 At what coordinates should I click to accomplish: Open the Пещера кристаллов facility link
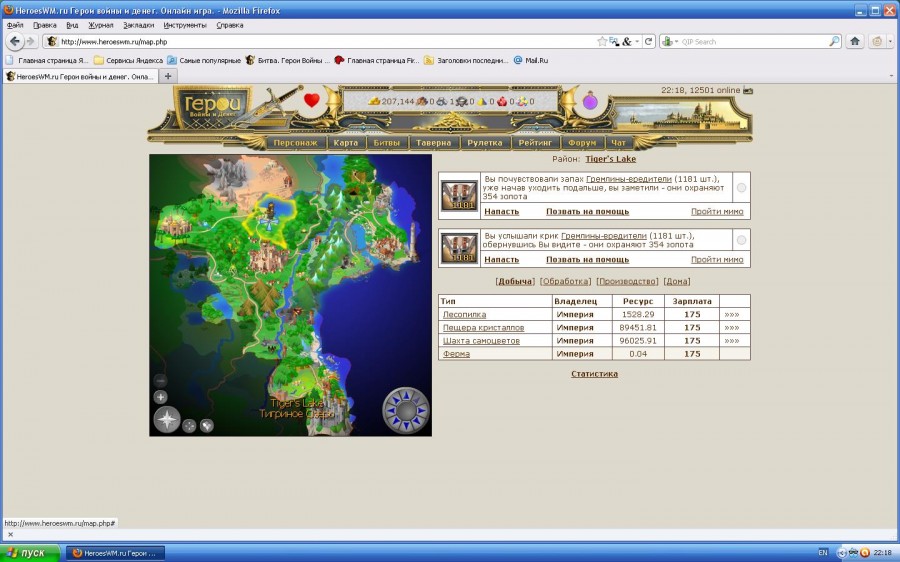483,328
